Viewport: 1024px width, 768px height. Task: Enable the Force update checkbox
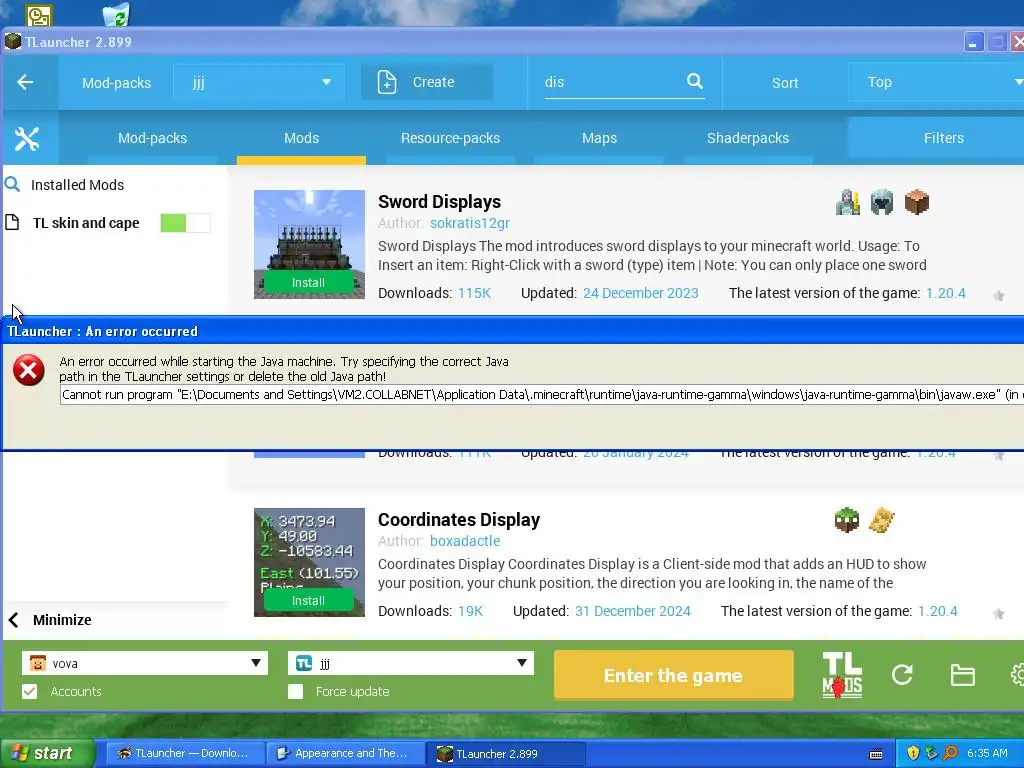tap(295, 692)
